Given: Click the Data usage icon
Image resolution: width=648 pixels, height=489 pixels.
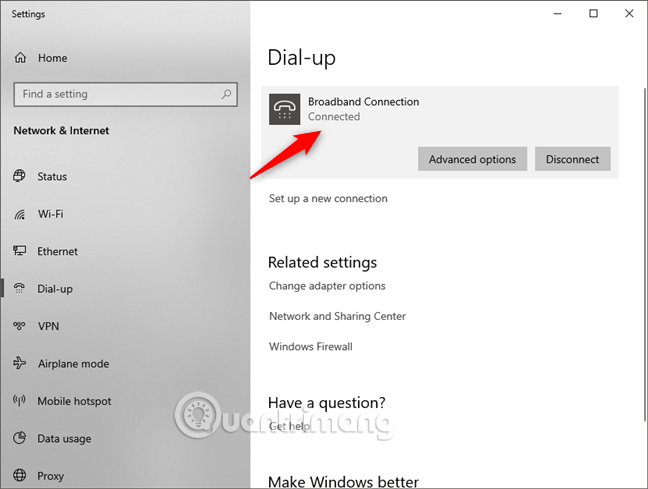Looking at the screenshot, I should 19,439.
